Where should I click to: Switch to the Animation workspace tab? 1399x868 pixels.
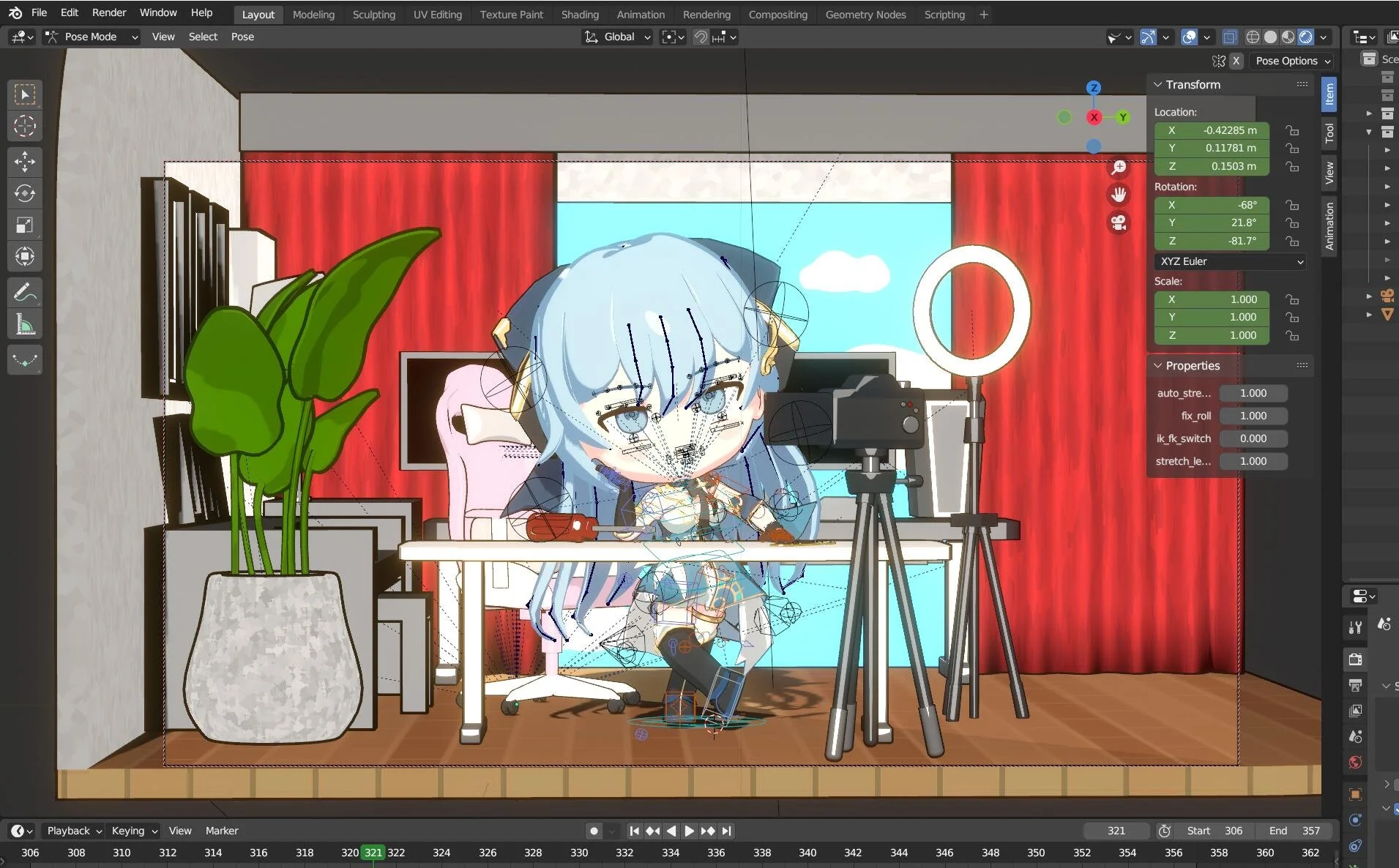(x=641, y=14)
